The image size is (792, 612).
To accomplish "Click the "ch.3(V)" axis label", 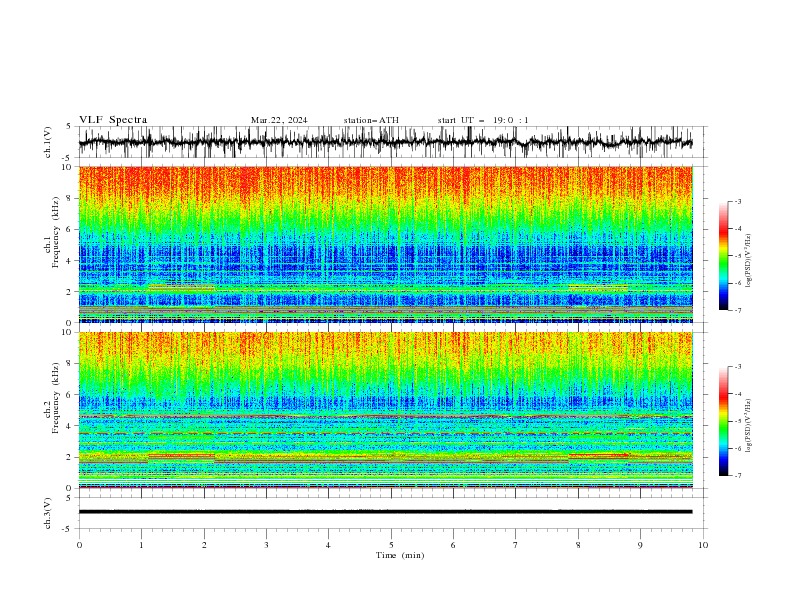I will 48,513.
